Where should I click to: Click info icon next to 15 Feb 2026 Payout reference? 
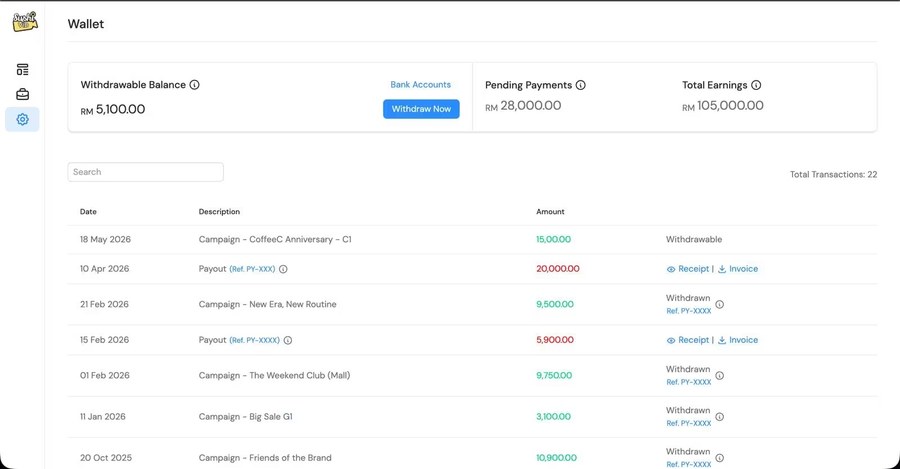pos(288,340)
